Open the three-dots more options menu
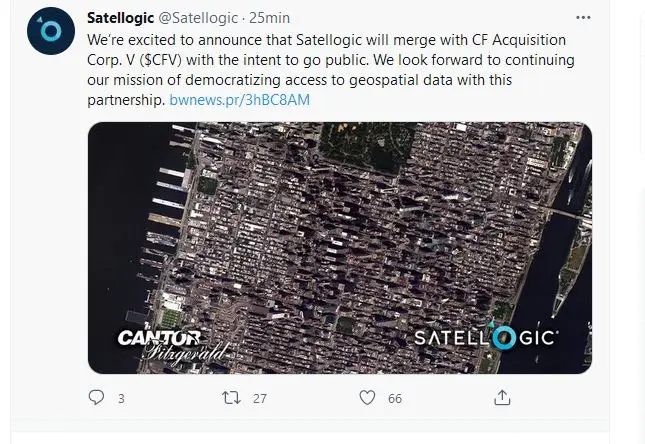645x444 pixels. click(583, 17)
